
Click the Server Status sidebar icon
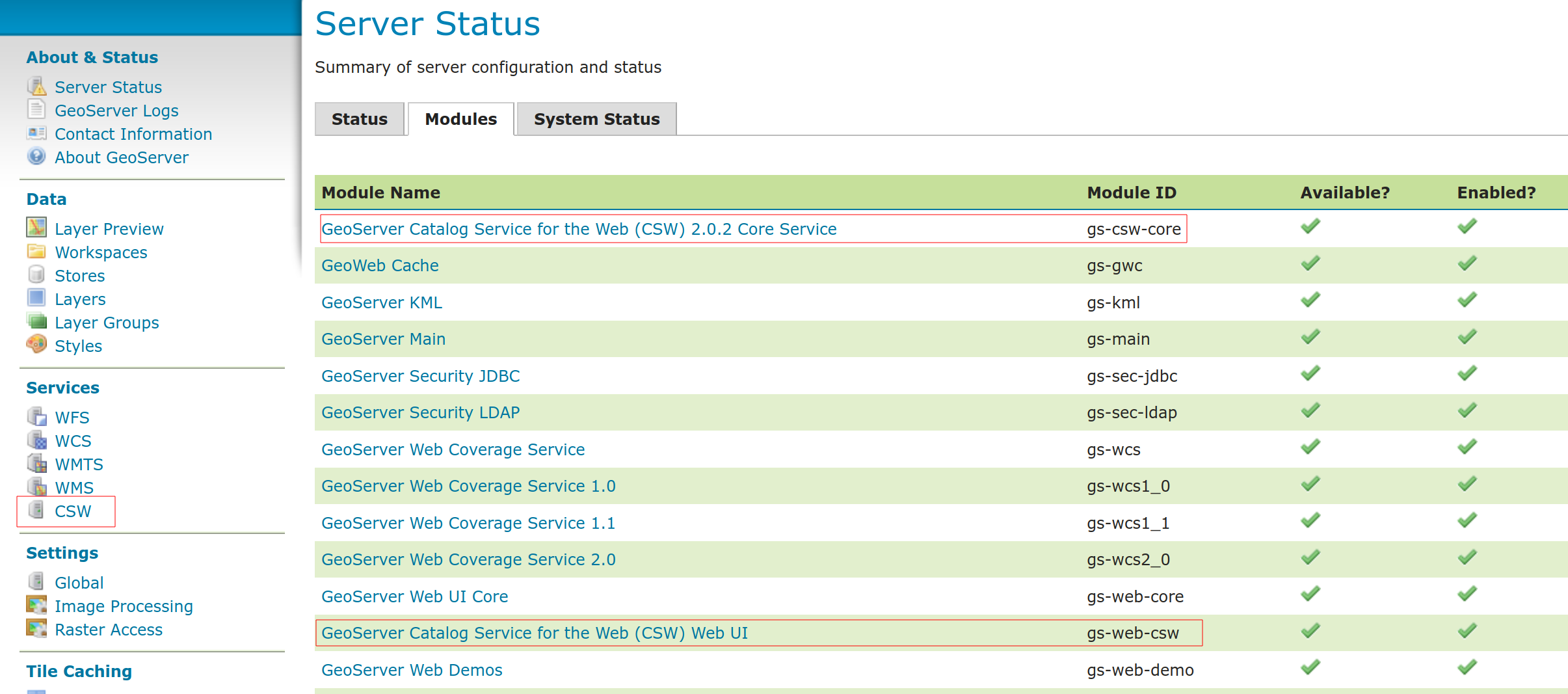pos(36,87)
